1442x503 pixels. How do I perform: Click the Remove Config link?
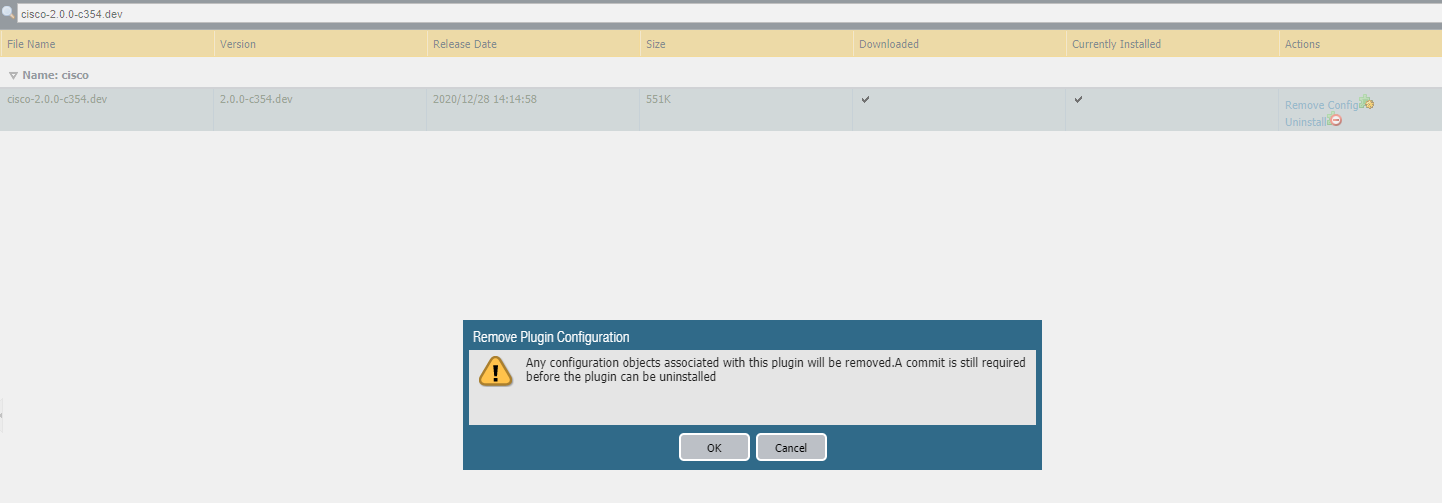point(1322,105)
